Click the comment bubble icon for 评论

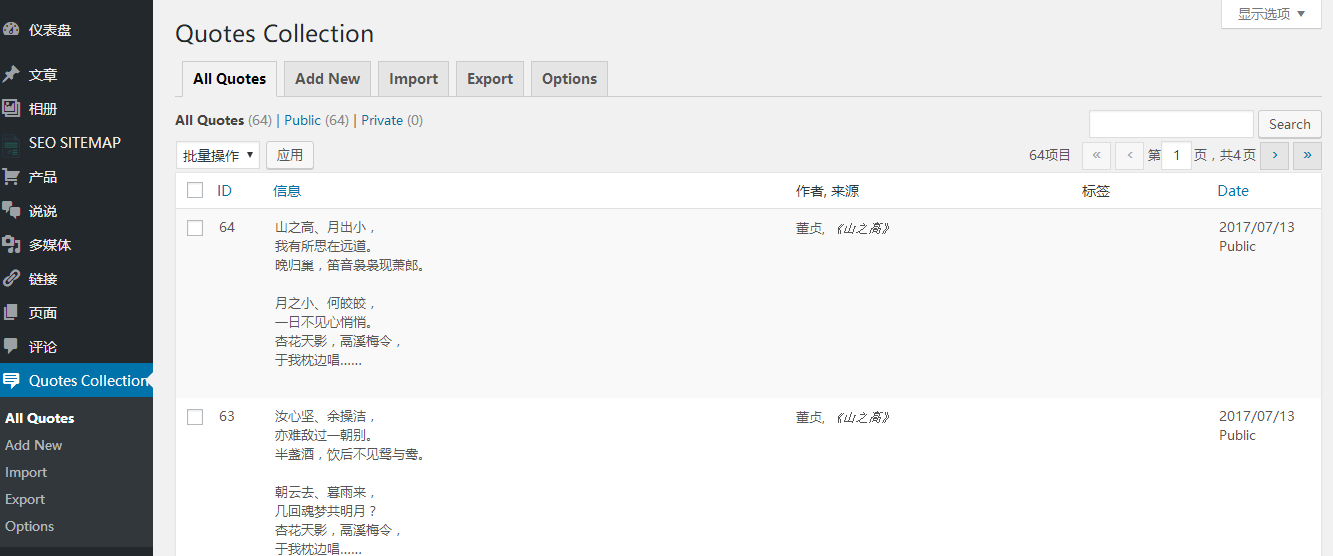(x=11, y=347)
